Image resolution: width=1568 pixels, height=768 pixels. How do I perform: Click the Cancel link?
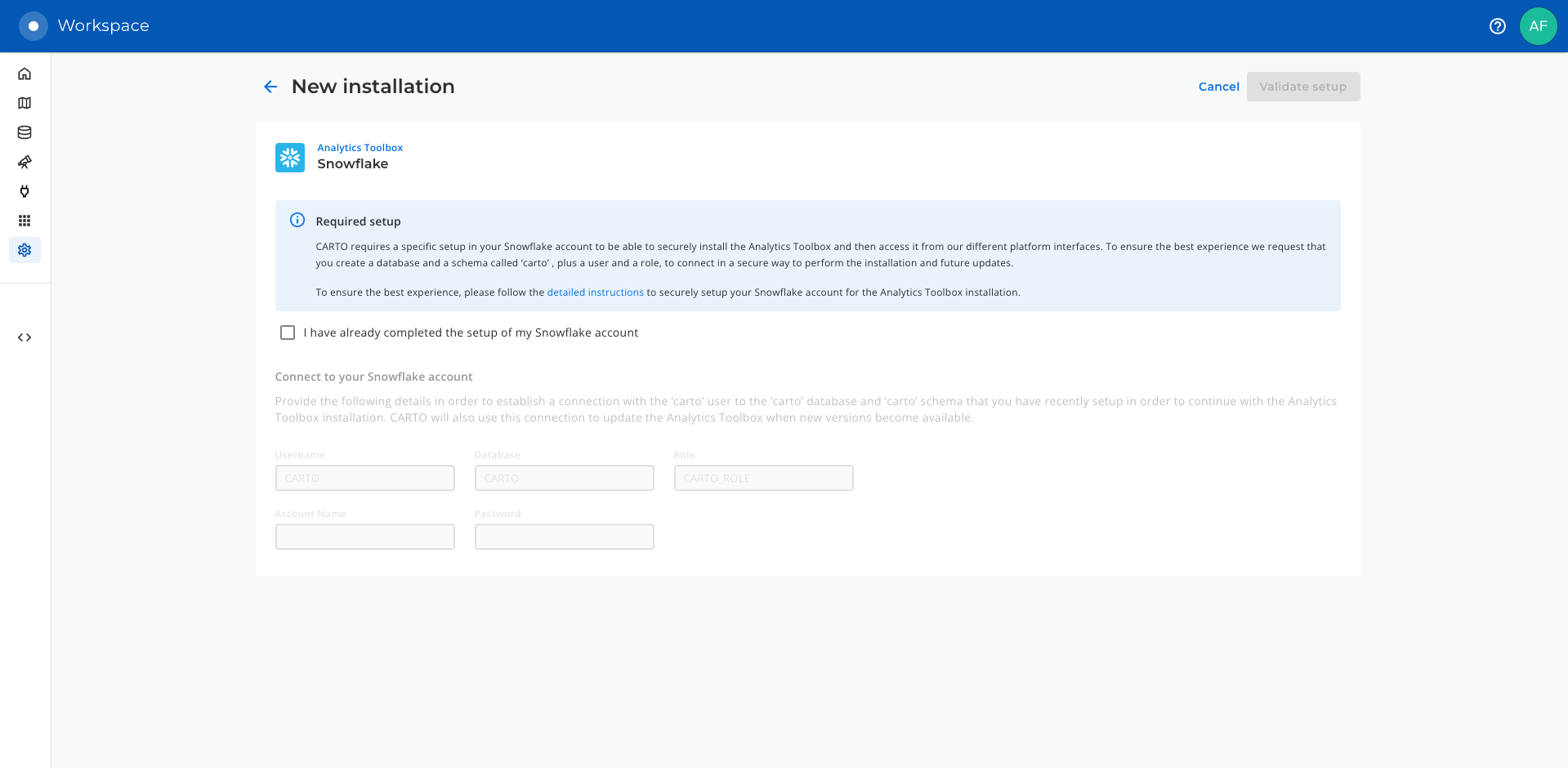[x=1218, y=87]
